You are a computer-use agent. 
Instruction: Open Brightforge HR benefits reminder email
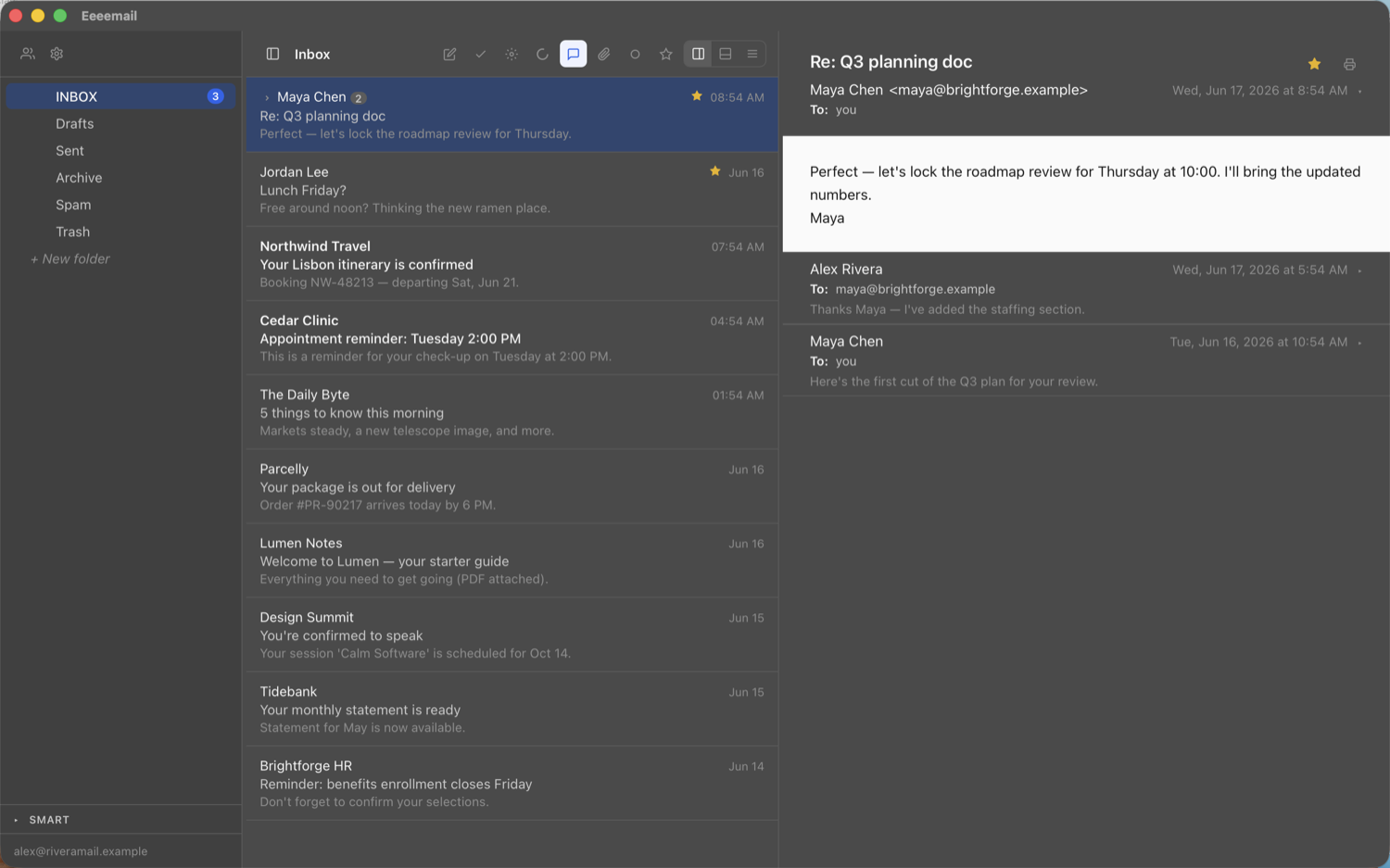(512, 783)
